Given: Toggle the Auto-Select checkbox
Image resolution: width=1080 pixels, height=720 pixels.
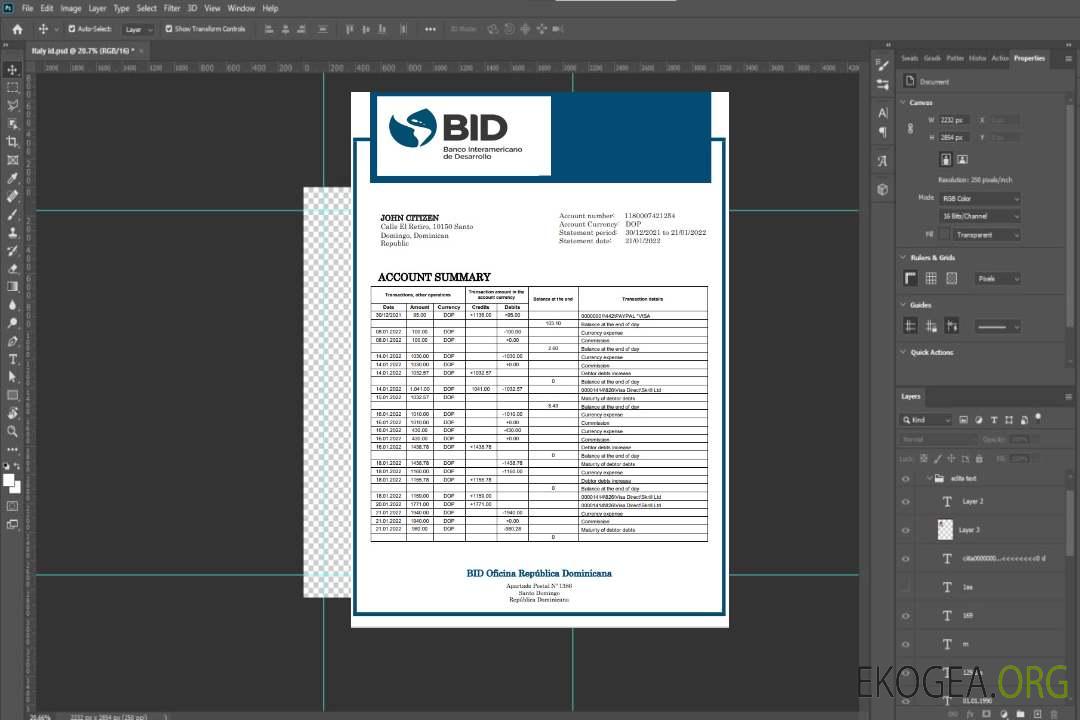Looking at the screenshot, I should 72,29.
